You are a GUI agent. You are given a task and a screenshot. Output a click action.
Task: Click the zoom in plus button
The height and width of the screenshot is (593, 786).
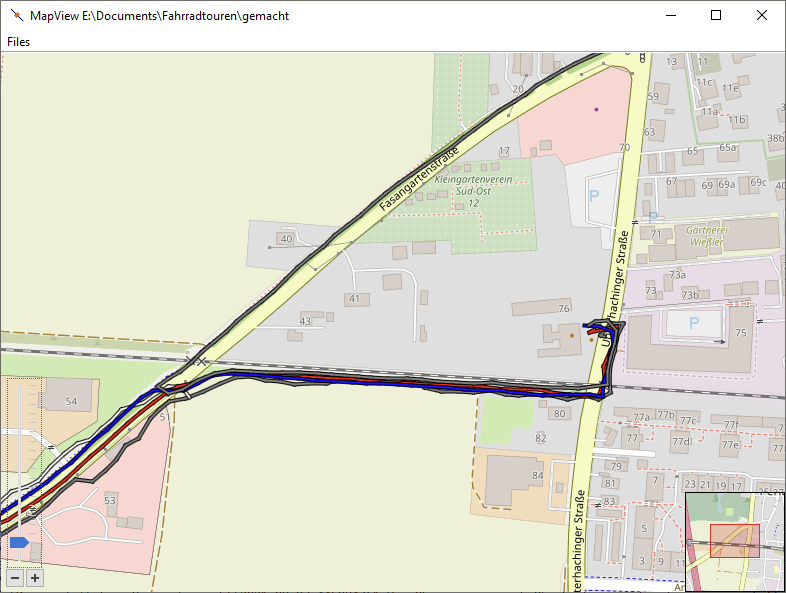(x=35, y=578)
